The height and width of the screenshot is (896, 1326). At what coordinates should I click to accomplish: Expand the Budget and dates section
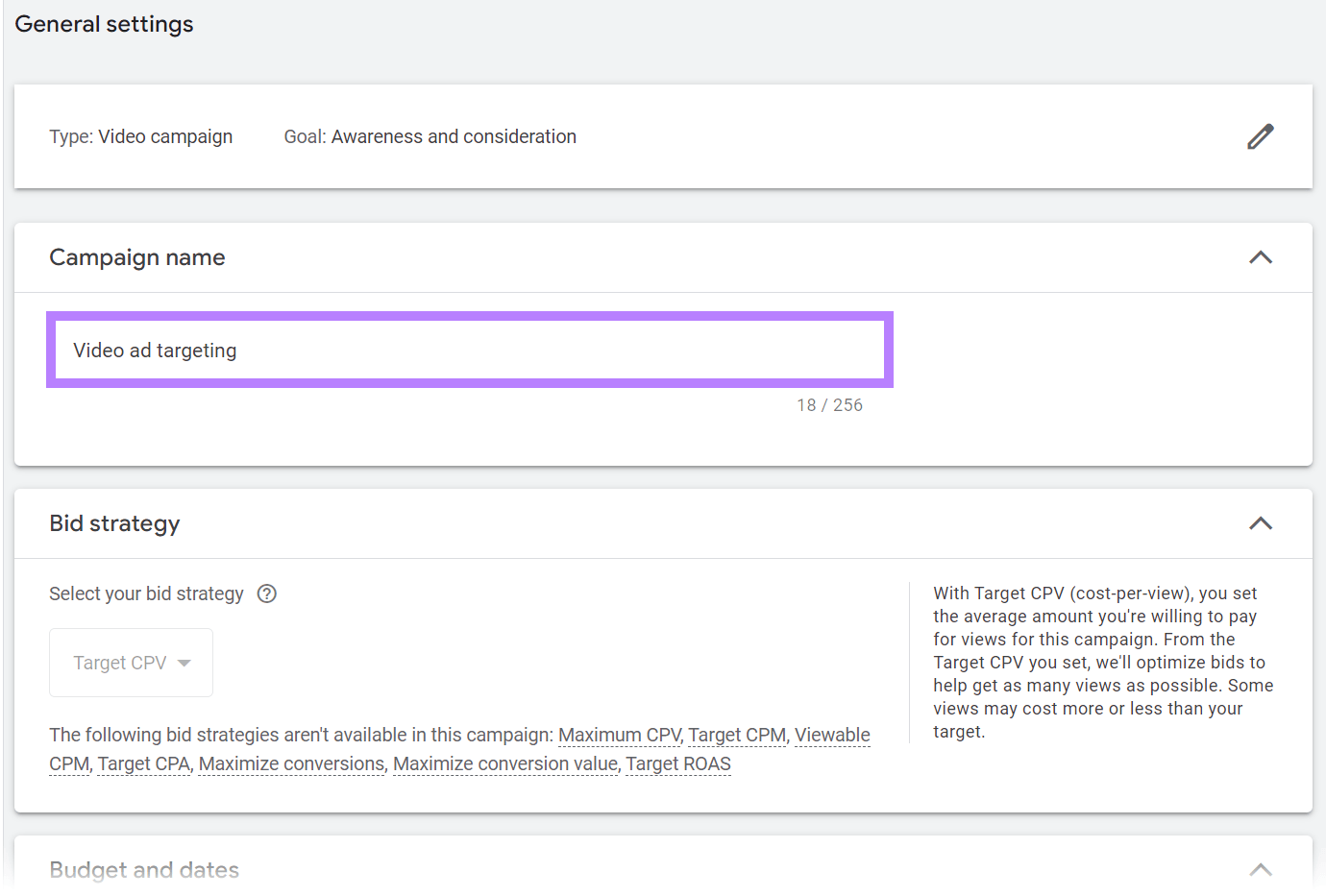(1260, 870)
